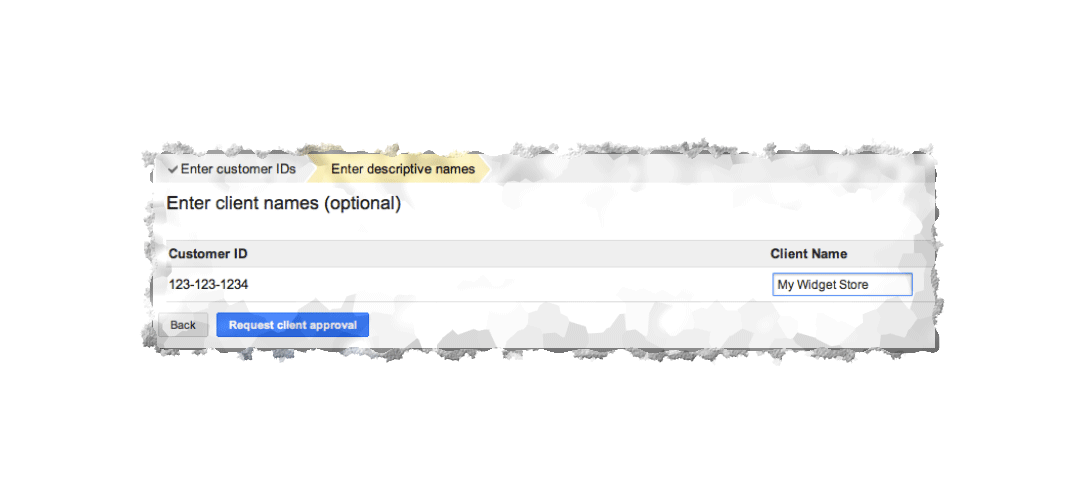
Task: Go to the Enter customer IDs step
Action: coord(231,169)
